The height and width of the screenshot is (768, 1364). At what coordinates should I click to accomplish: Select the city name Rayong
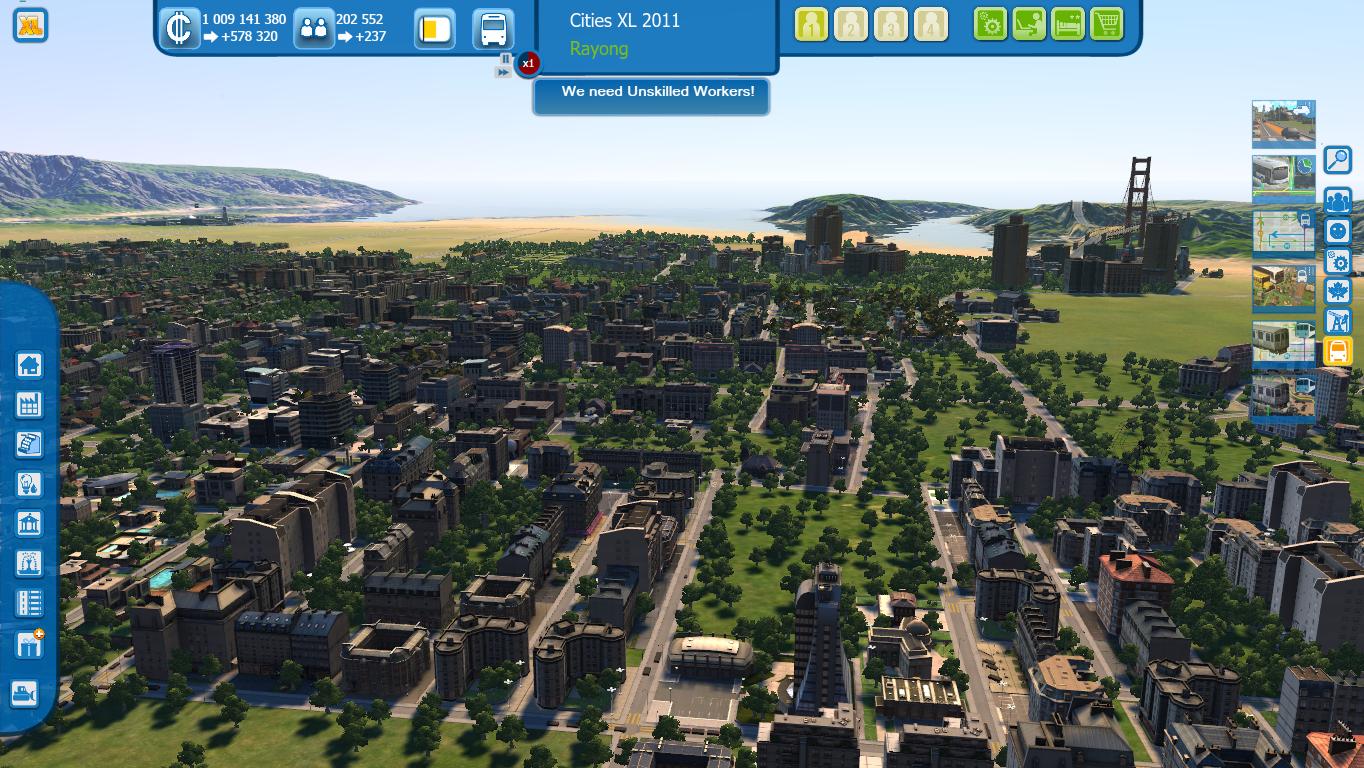[x=599, y=48]
